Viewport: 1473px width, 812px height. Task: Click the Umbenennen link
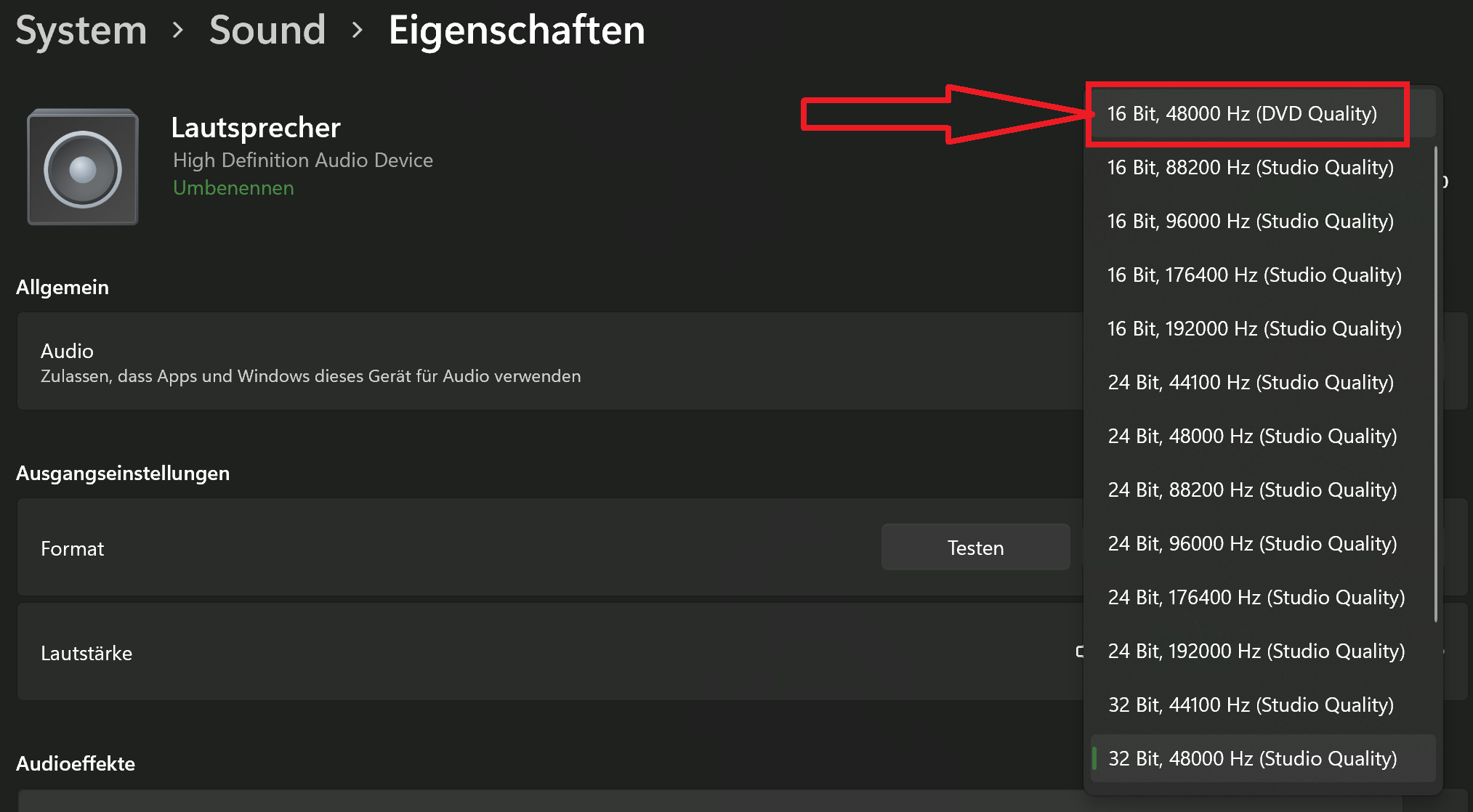[233, 187]
